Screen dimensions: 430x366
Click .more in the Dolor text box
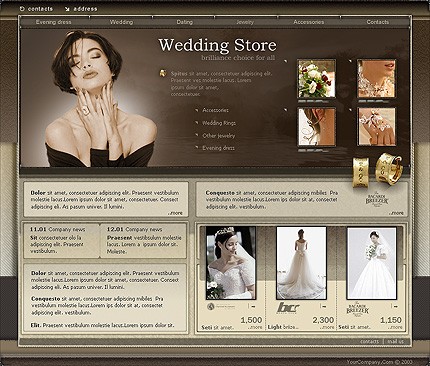coord(175,213)
